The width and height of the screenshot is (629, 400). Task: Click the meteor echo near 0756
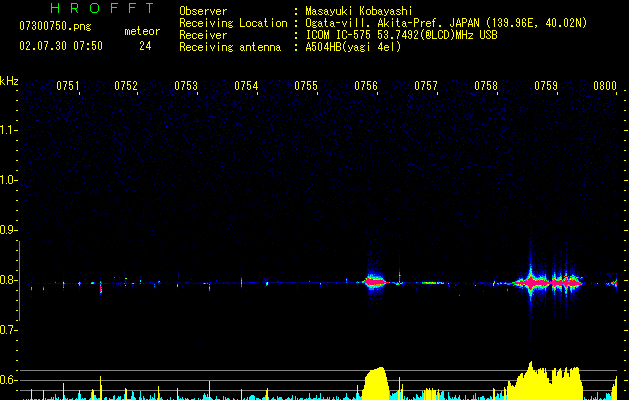click(375, 282)
